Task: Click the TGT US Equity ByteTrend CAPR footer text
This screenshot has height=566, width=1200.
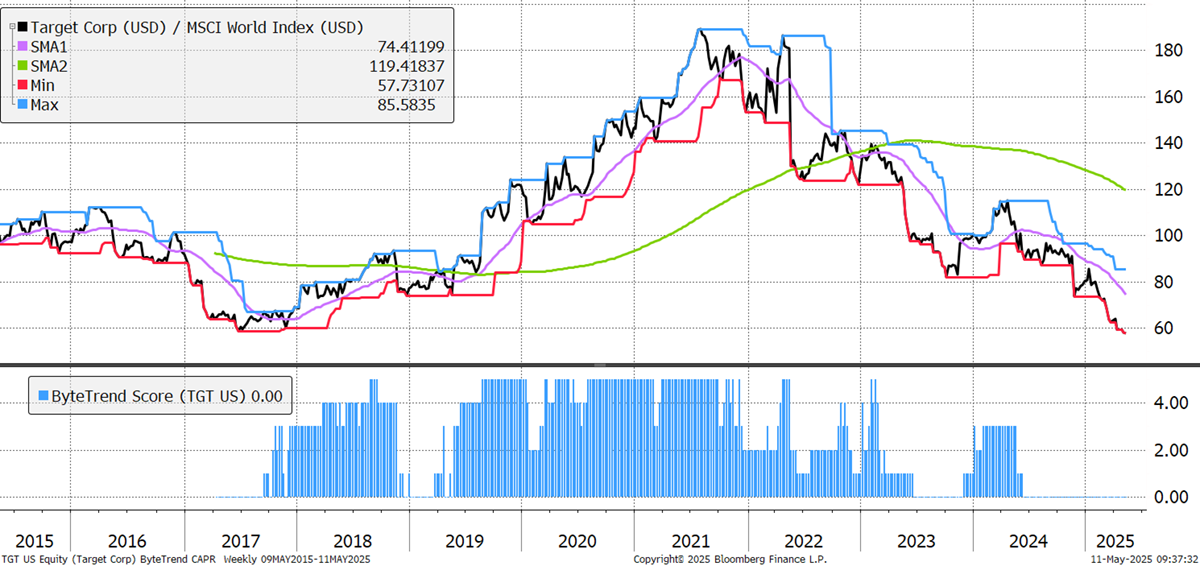Action: pos(186,558)
